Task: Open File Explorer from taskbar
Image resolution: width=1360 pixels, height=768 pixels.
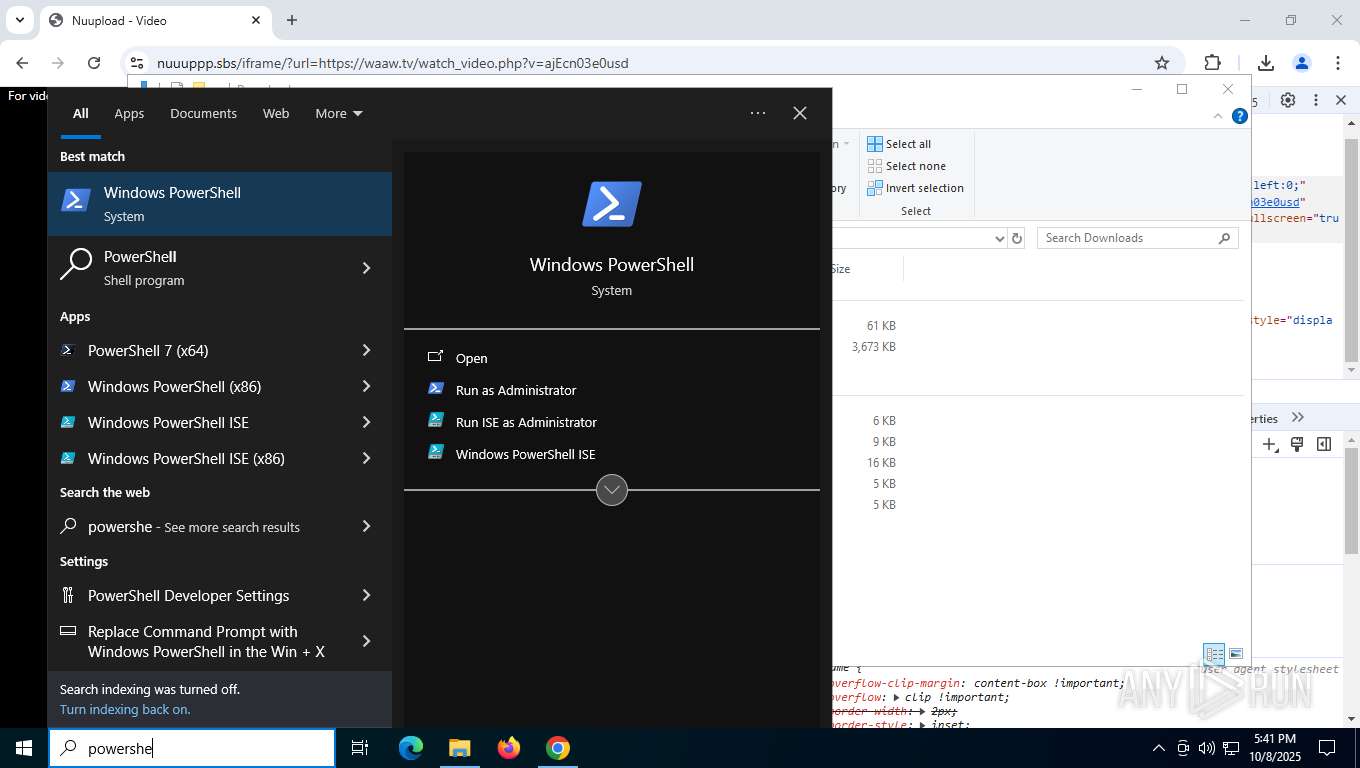Action: click(459, 748)
